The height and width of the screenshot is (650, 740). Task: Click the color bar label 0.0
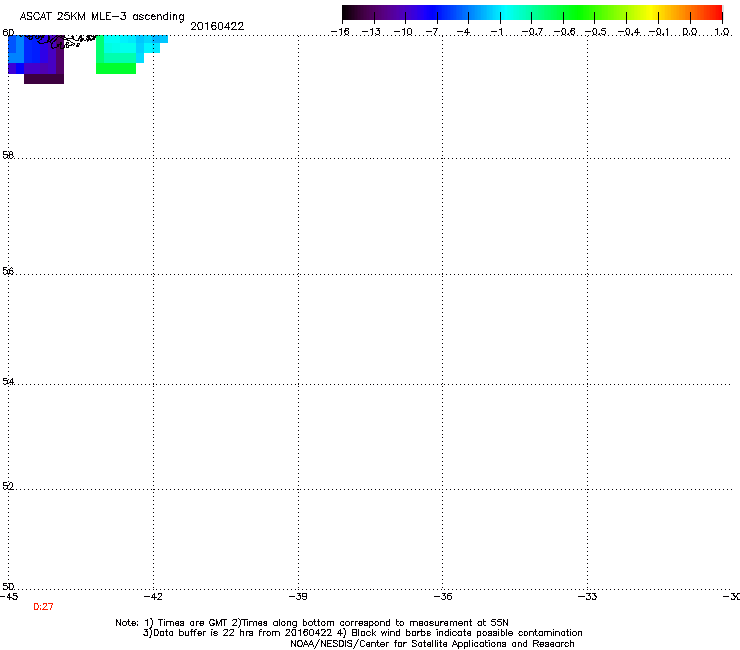690,32
